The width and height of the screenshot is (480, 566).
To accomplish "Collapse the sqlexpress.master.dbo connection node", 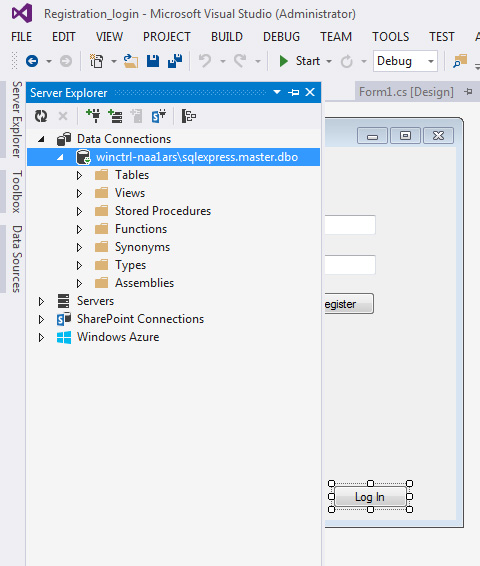I will 60,157.
